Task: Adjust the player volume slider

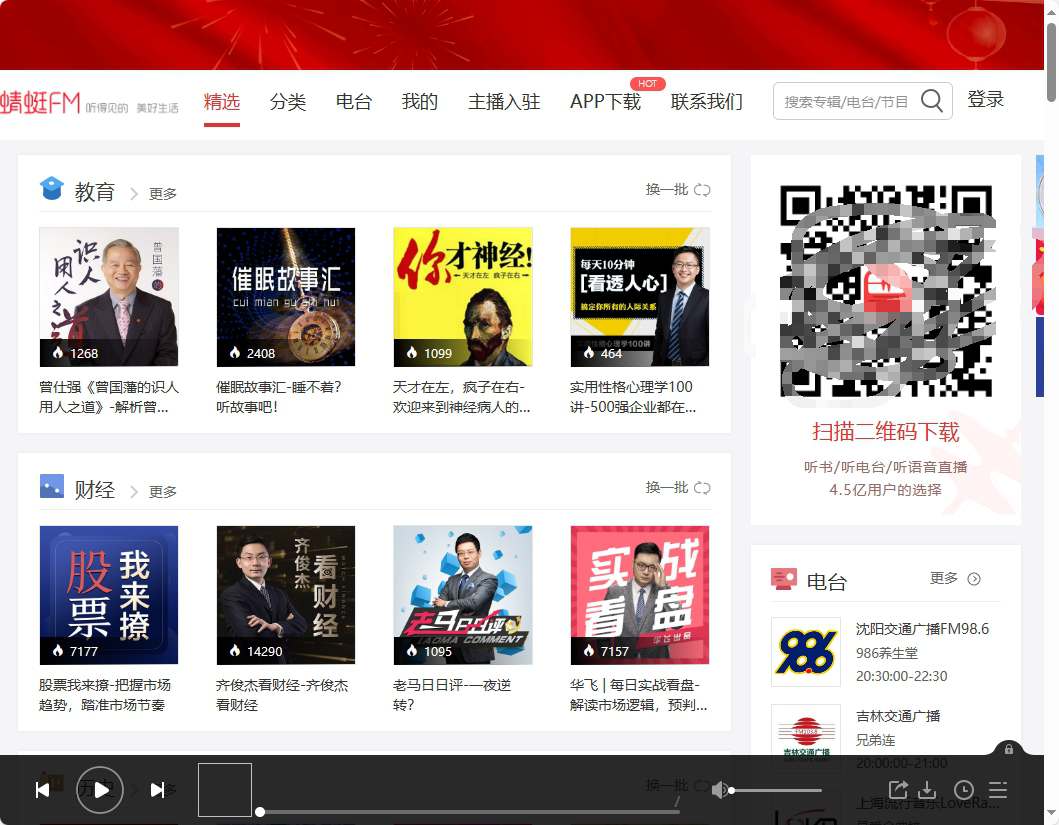Action: click(777, 790)
